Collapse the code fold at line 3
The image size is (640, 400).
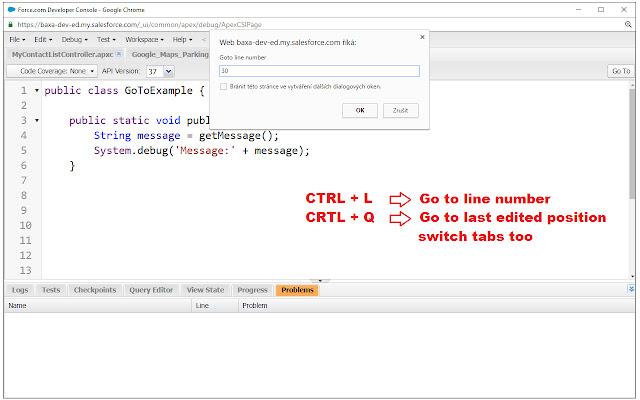[37, 120]
